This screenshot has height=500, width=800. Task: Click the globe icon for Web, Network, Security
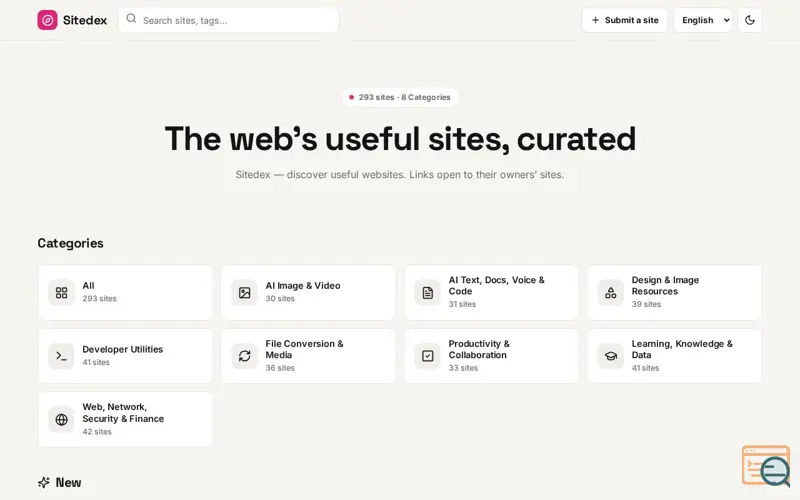pyautogui.click(x=61, y=419)
